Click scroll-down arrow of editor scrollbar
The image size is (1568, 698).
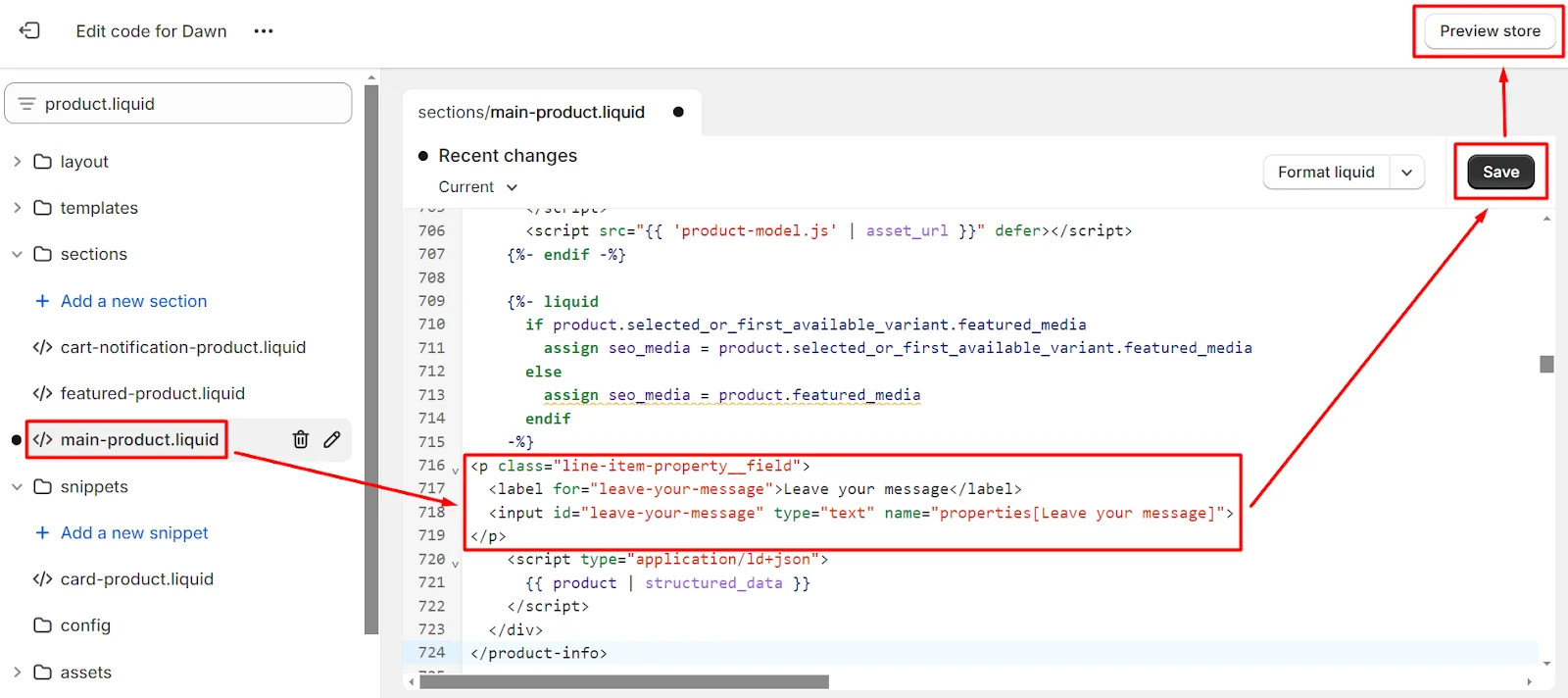[x=1546, y=664]
